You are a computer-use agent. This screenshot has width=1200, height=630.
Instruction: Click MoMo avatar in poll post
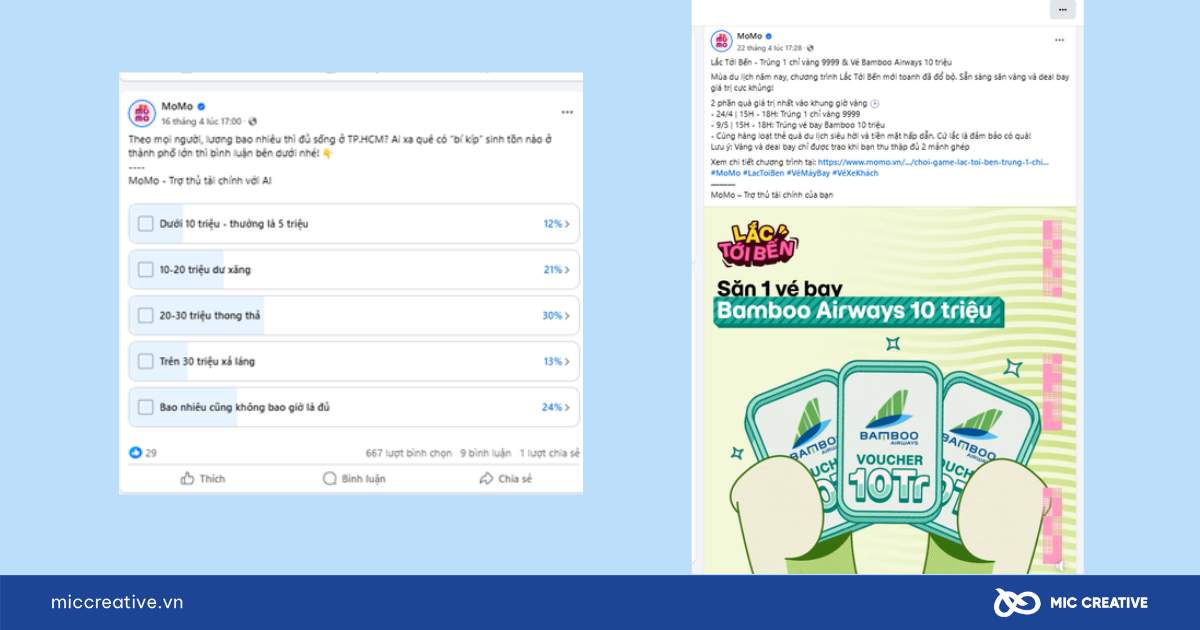[x=143, y=112]
